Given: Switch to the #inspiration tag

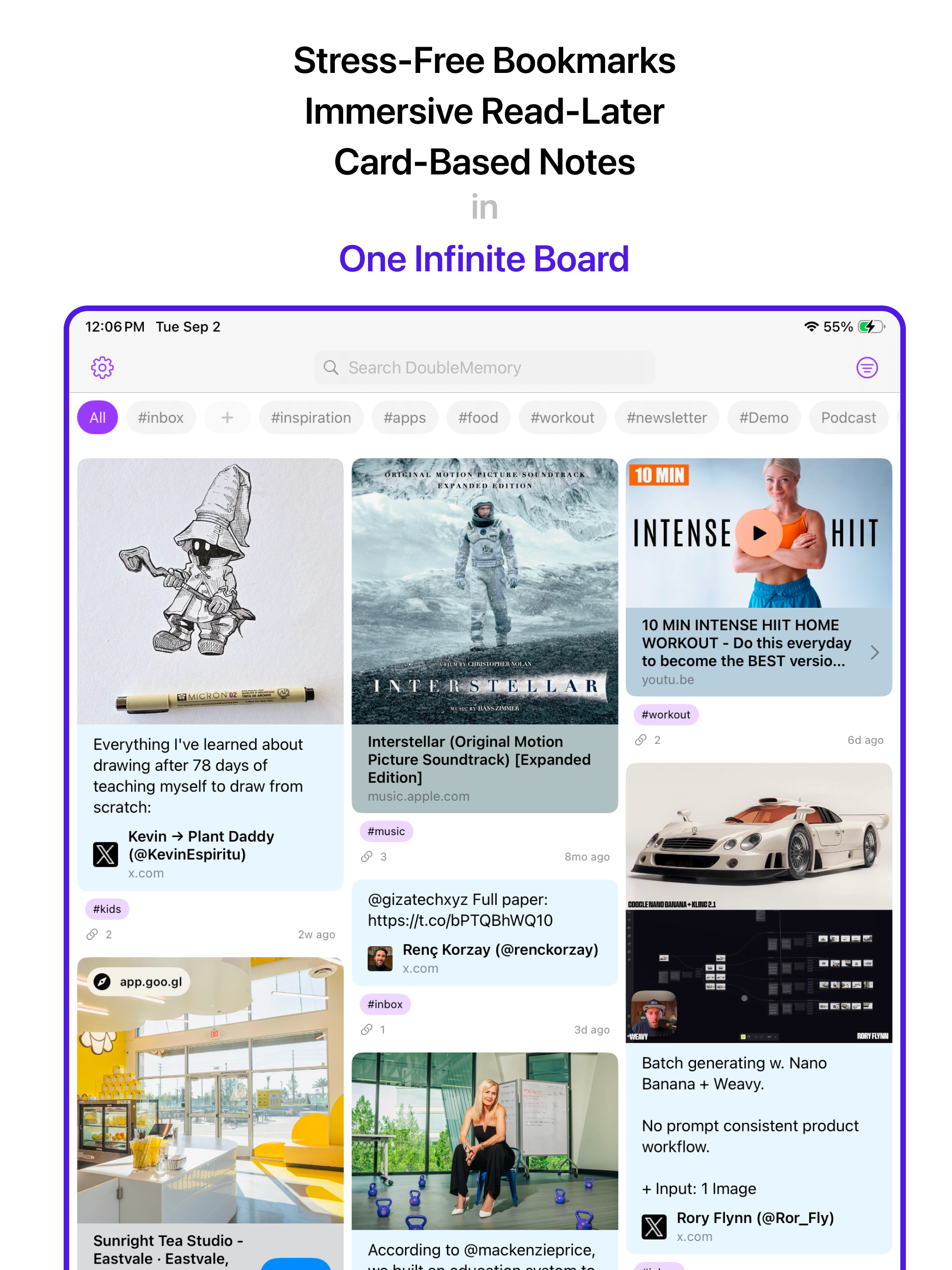Looking at the screenshot, I should 311,417.
